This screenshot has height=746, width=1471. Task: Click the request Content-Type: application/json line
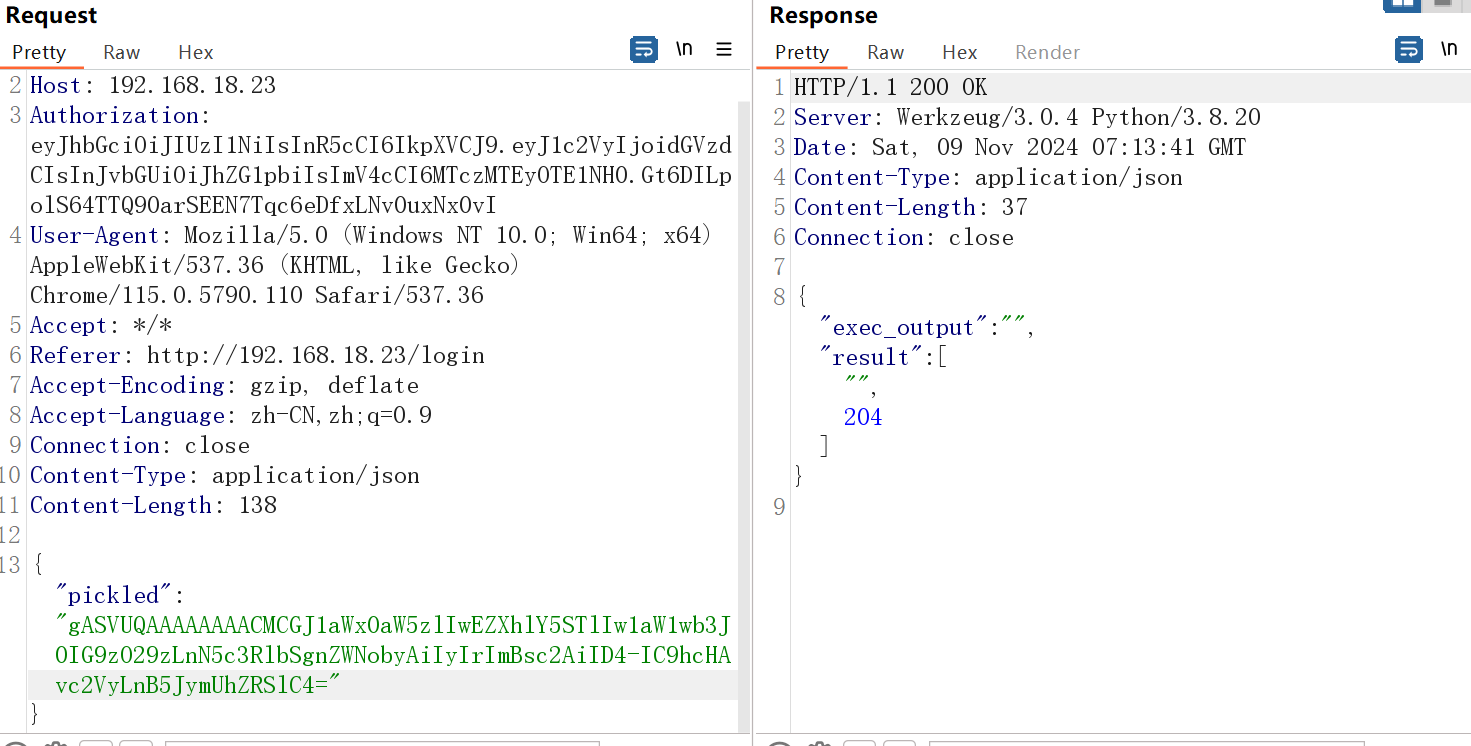point(225,475)
